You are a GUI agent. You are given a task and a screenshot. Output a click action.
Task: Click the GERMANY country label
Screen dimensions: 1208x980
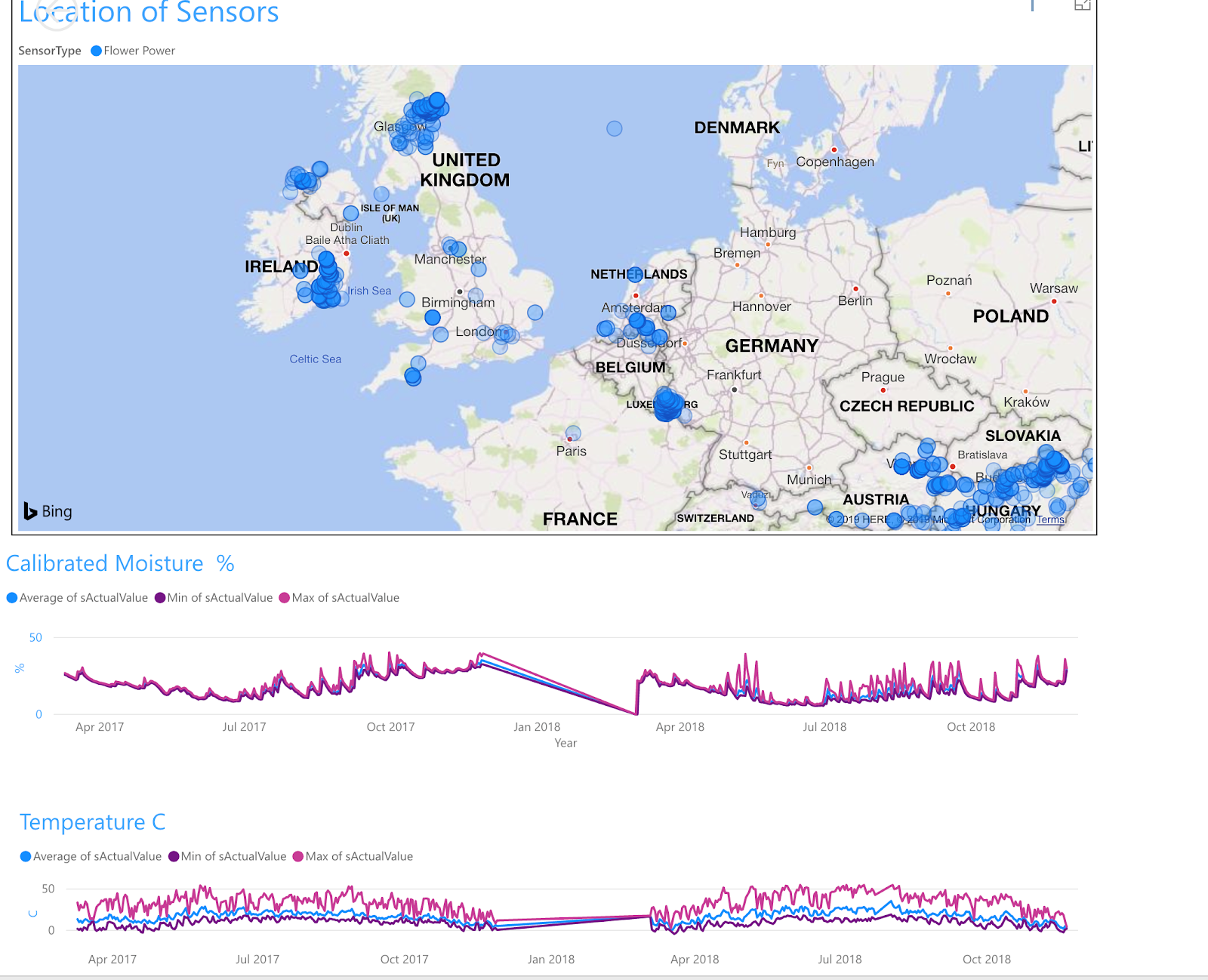click(x=772, y=346)
